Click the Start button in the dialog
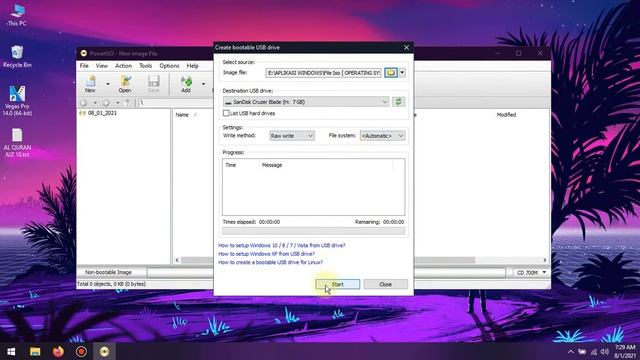This screenshot has height=360, width=640. tap(338, 284)
